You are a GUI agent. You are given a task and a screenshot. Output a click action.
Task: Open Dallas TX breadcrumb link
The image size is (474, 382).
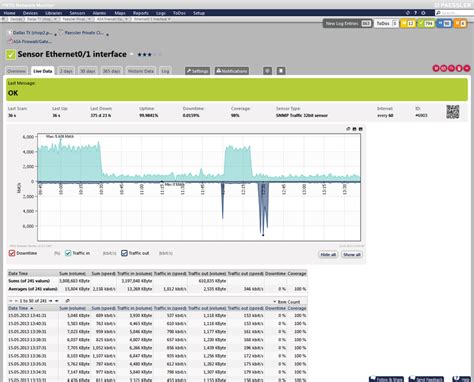32,33
